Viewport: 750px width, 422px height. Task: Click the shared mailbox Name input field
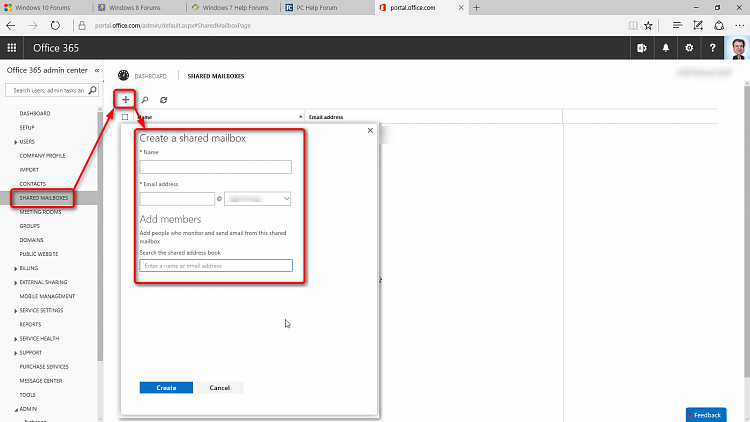coord(215,167)
